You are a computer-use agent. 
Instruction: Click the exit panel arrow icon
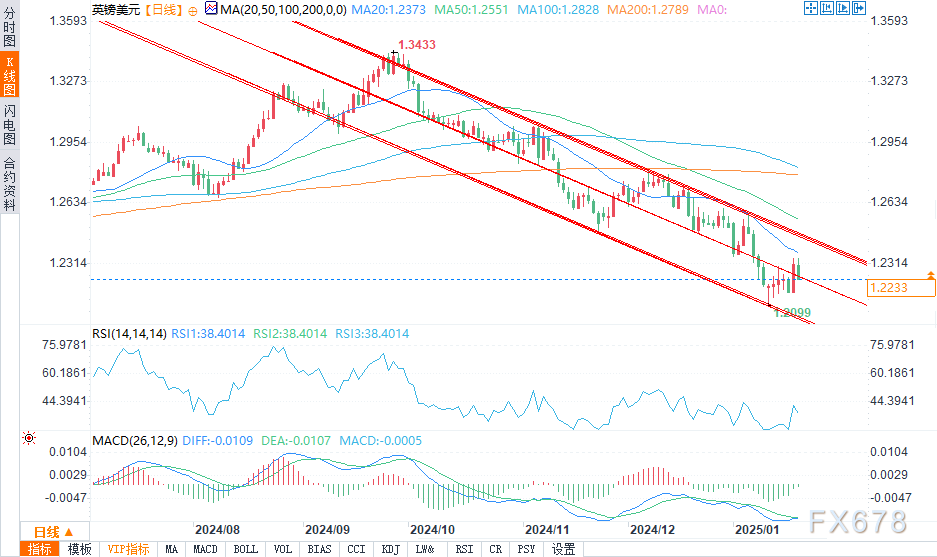click(859, 8)
